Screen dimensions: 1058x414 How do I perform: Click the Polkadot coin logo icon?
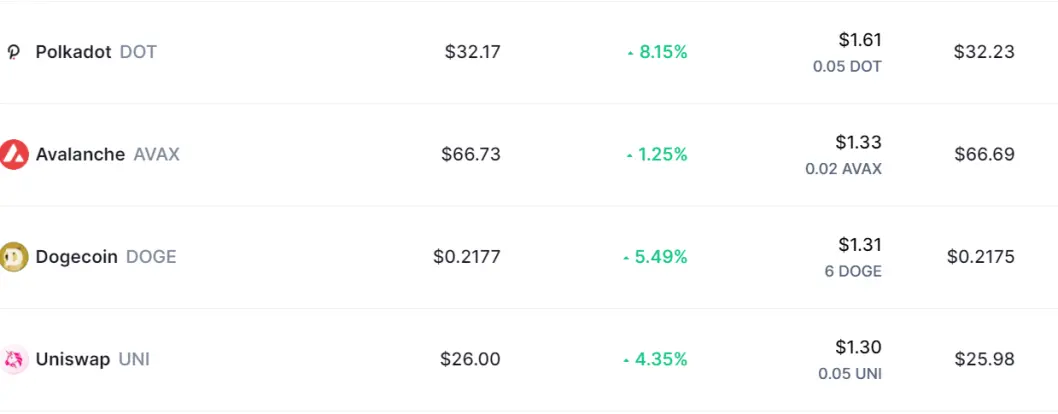[x=13, y=53]
